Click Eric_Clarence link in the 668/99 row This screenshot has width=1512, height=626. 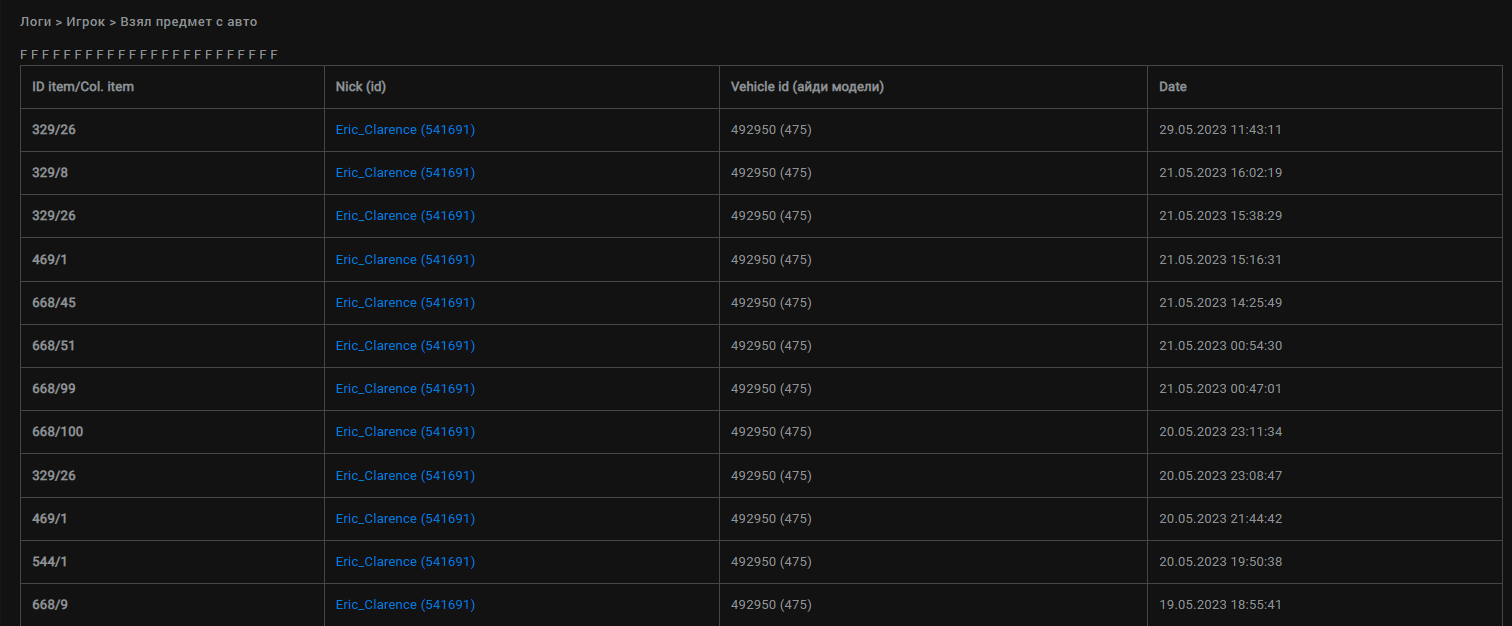(x=405, y=389)
